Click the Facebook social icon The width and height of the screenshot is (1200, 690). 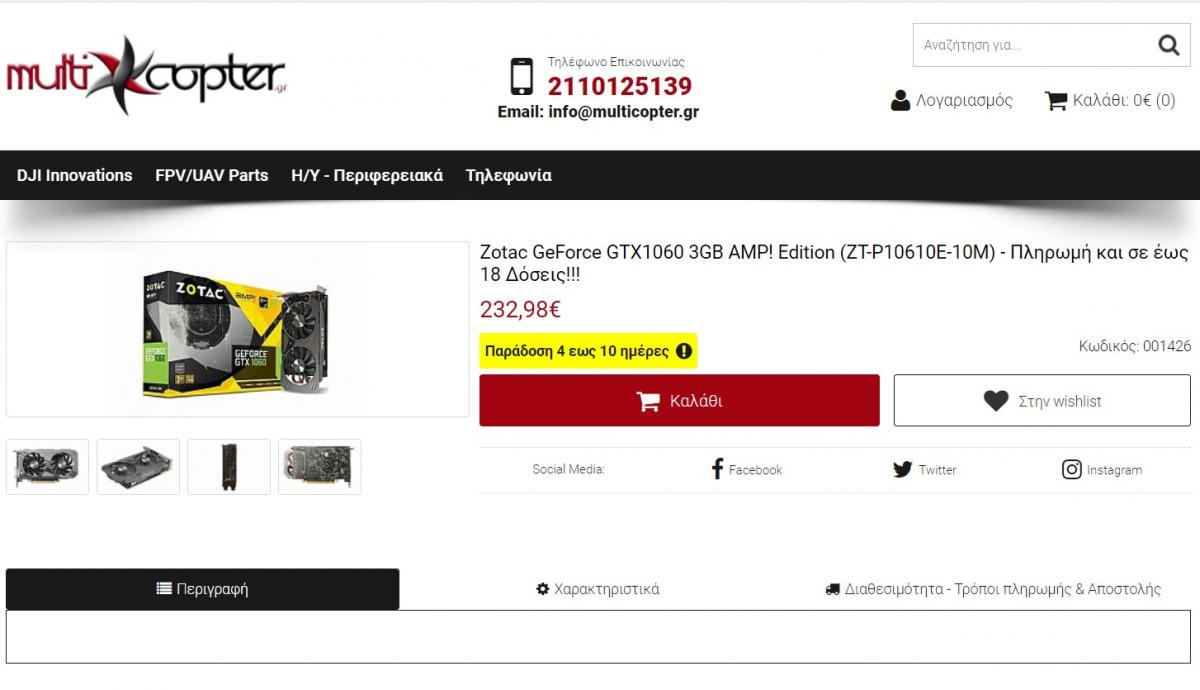(x=717, y=469)
